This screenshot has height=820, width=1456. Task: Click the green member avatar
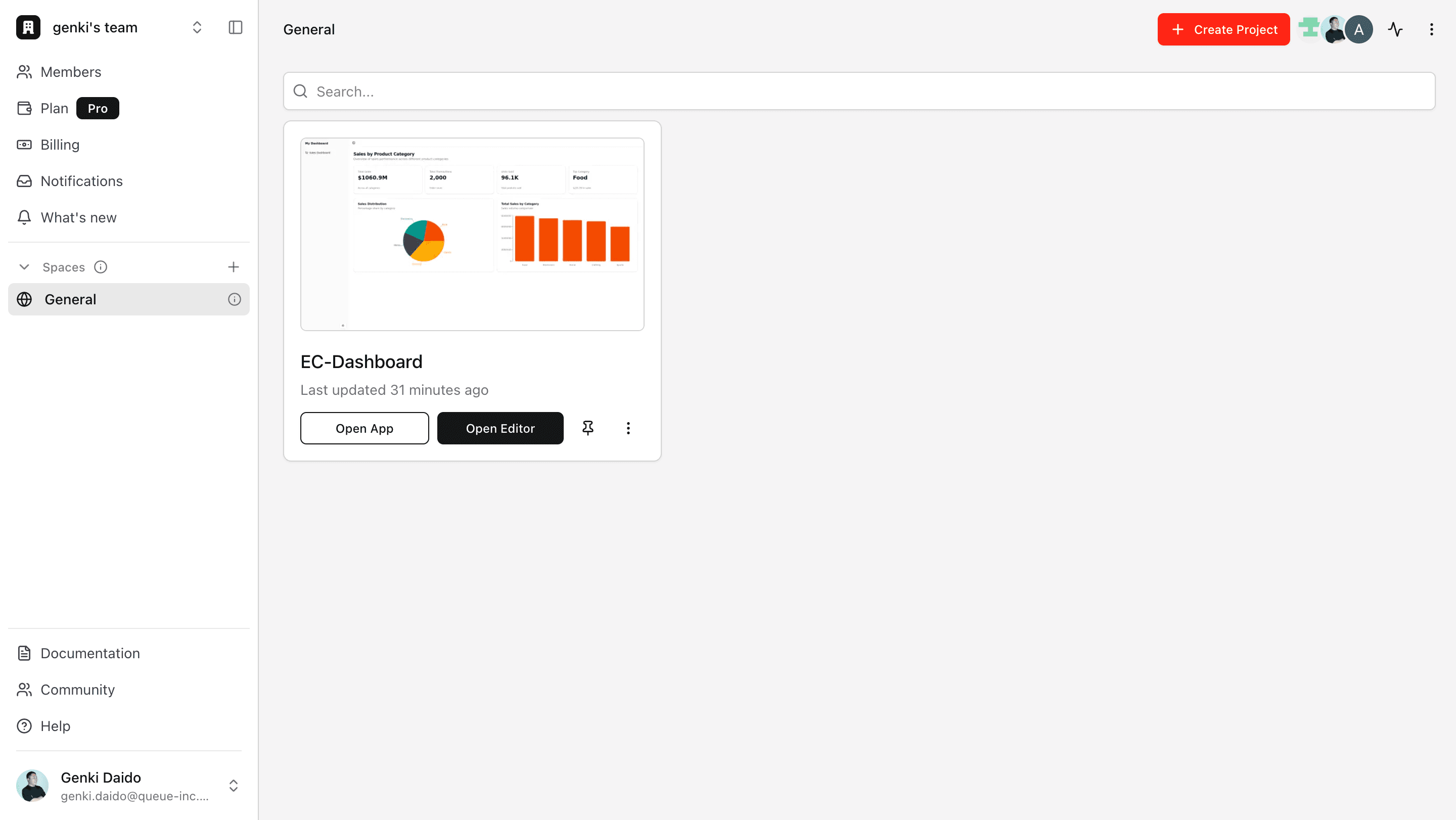(x=1308, y=28)
